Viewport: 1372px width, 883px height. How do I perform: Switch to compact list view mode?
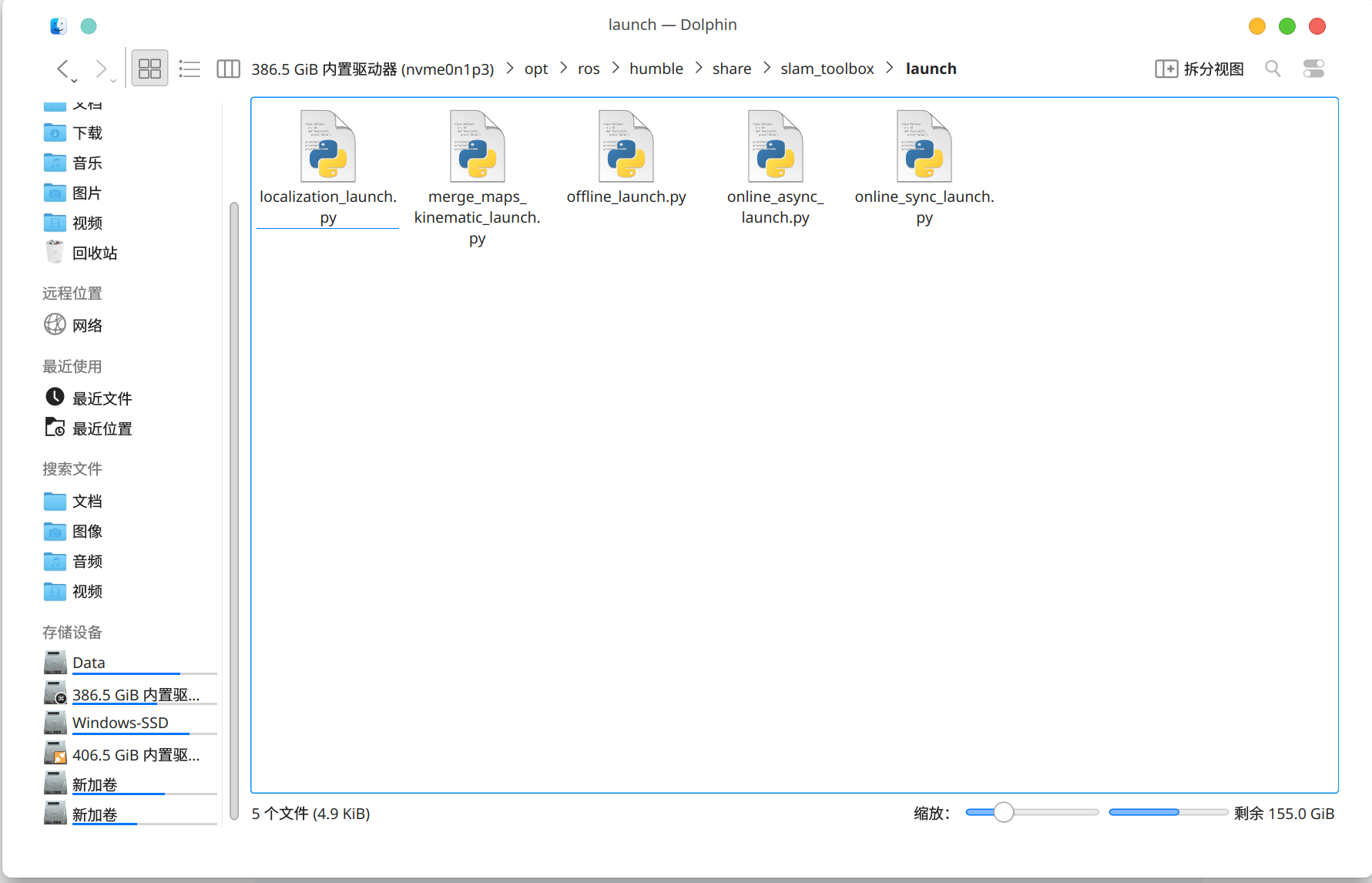189,69
